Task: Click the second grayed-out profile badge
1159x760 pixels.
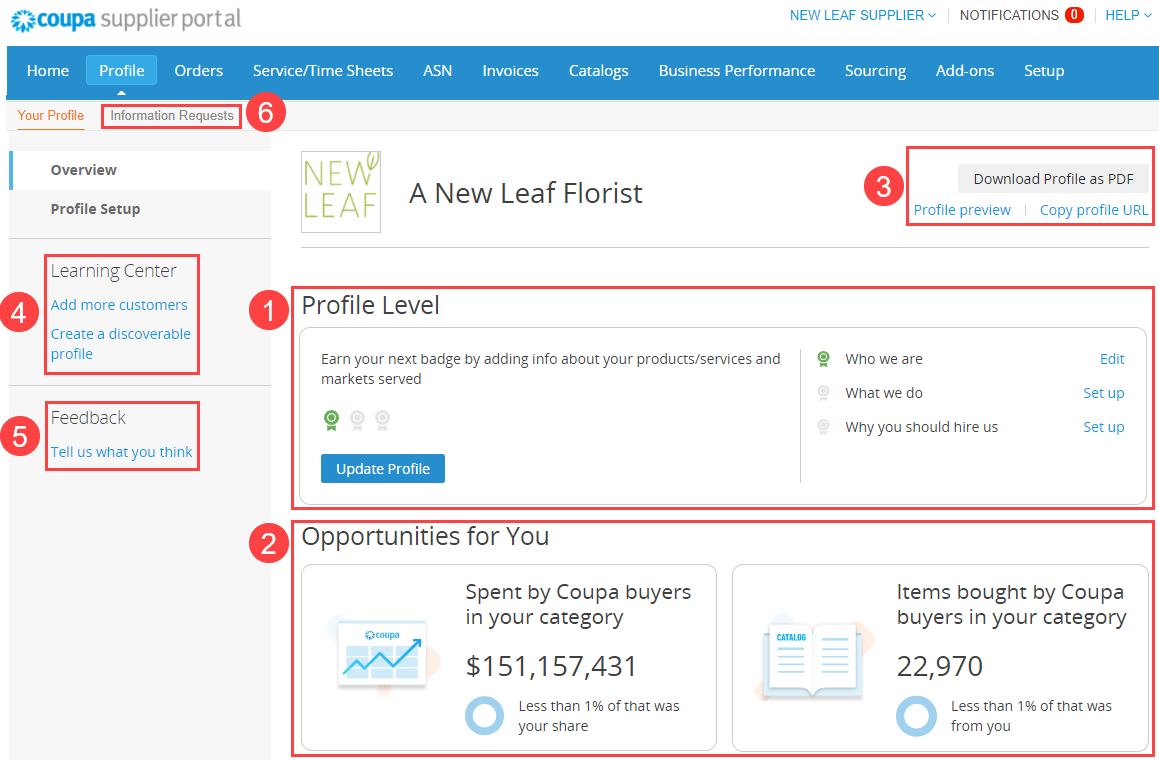Action: tap(357, 420)
